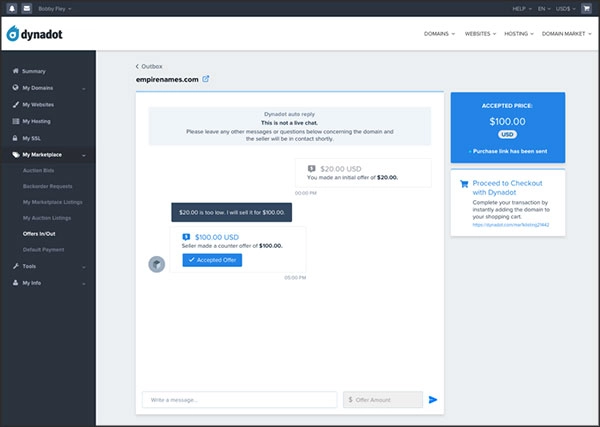Screen dimensions: 600x427
Task: Click the back arrow next to Outbox
Action: point(138,66)
